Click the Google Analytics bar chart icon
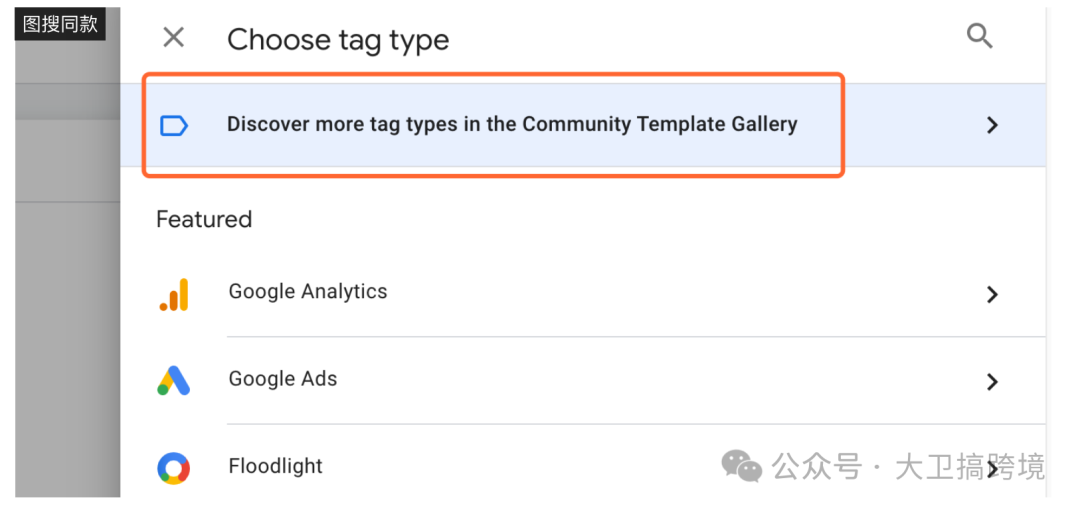1080x510 pixels. [174, 294]
